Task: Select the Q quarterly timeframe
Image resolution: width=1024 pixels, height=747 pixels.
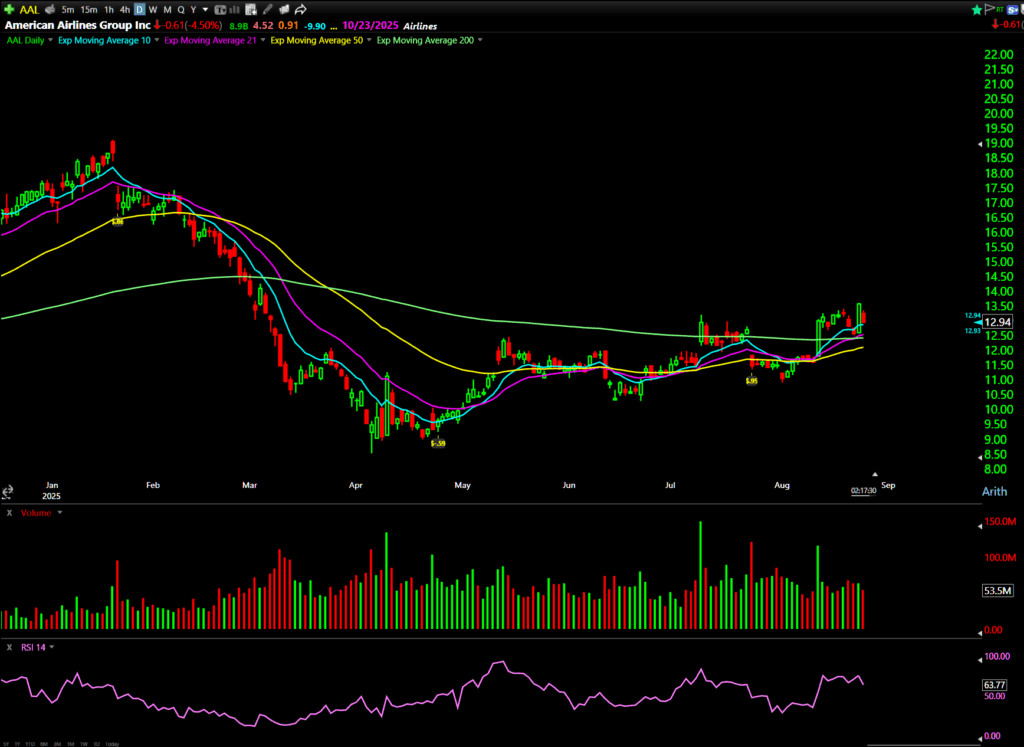Action: (x=181, y=10)
